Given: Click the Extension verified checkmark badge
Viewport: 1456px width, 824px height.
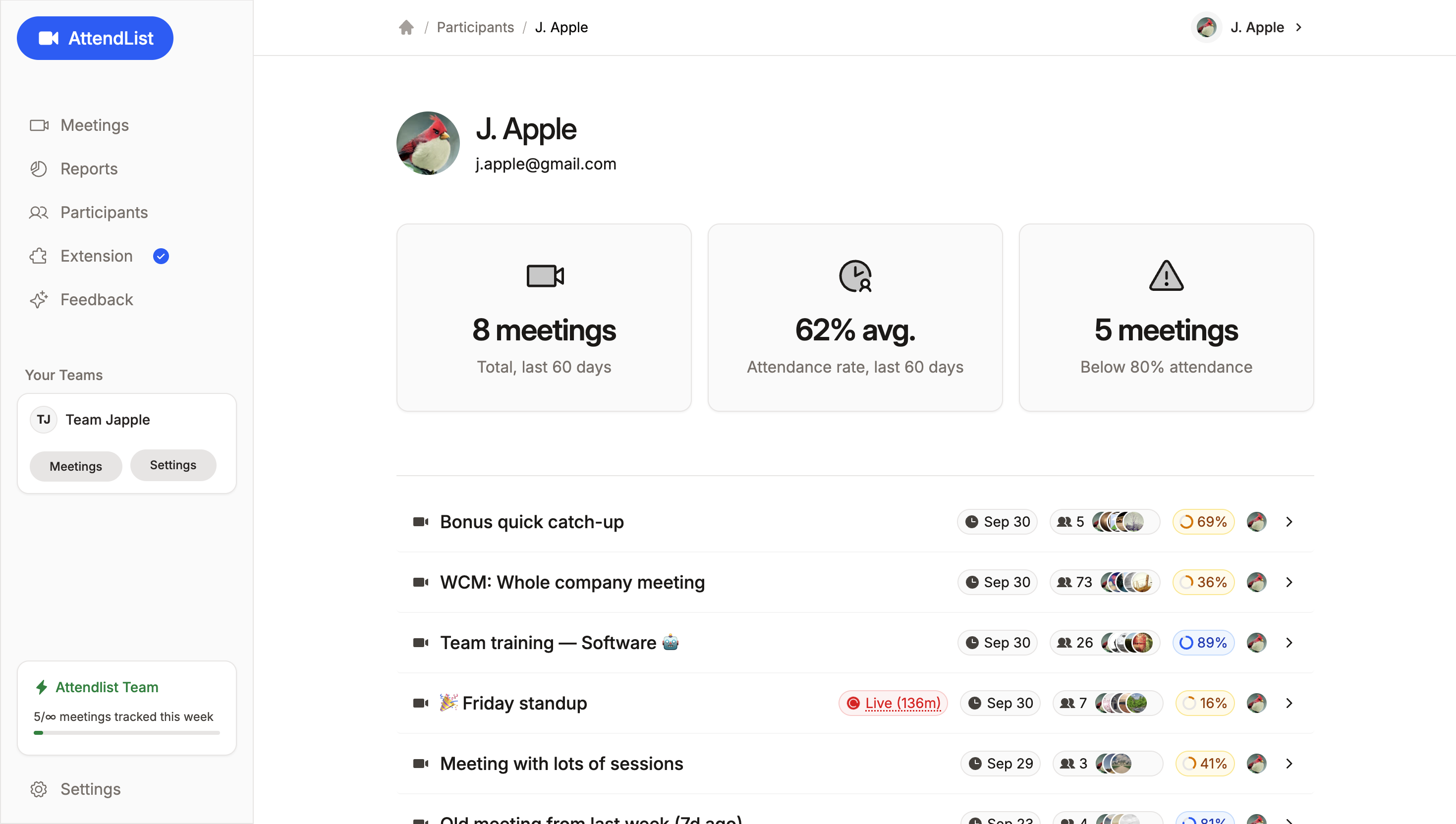Looking at the screenshot, I should click(x=161, y=256).
